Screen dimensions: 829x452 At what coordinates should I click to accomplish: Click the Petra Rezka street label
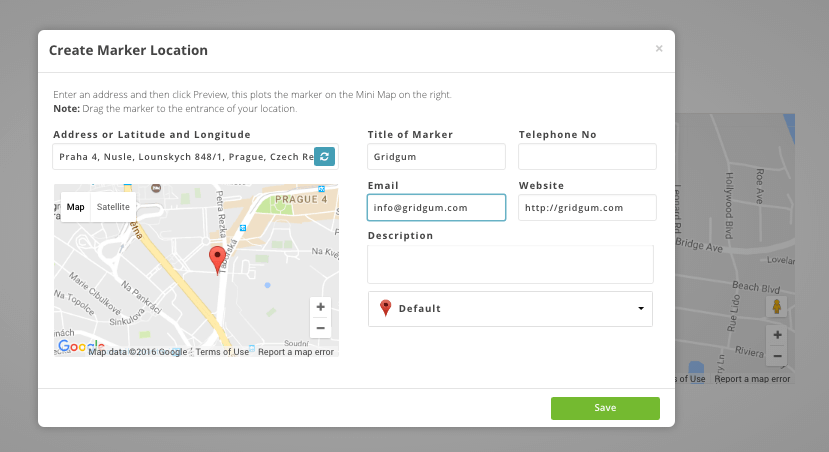click(222, 214)
